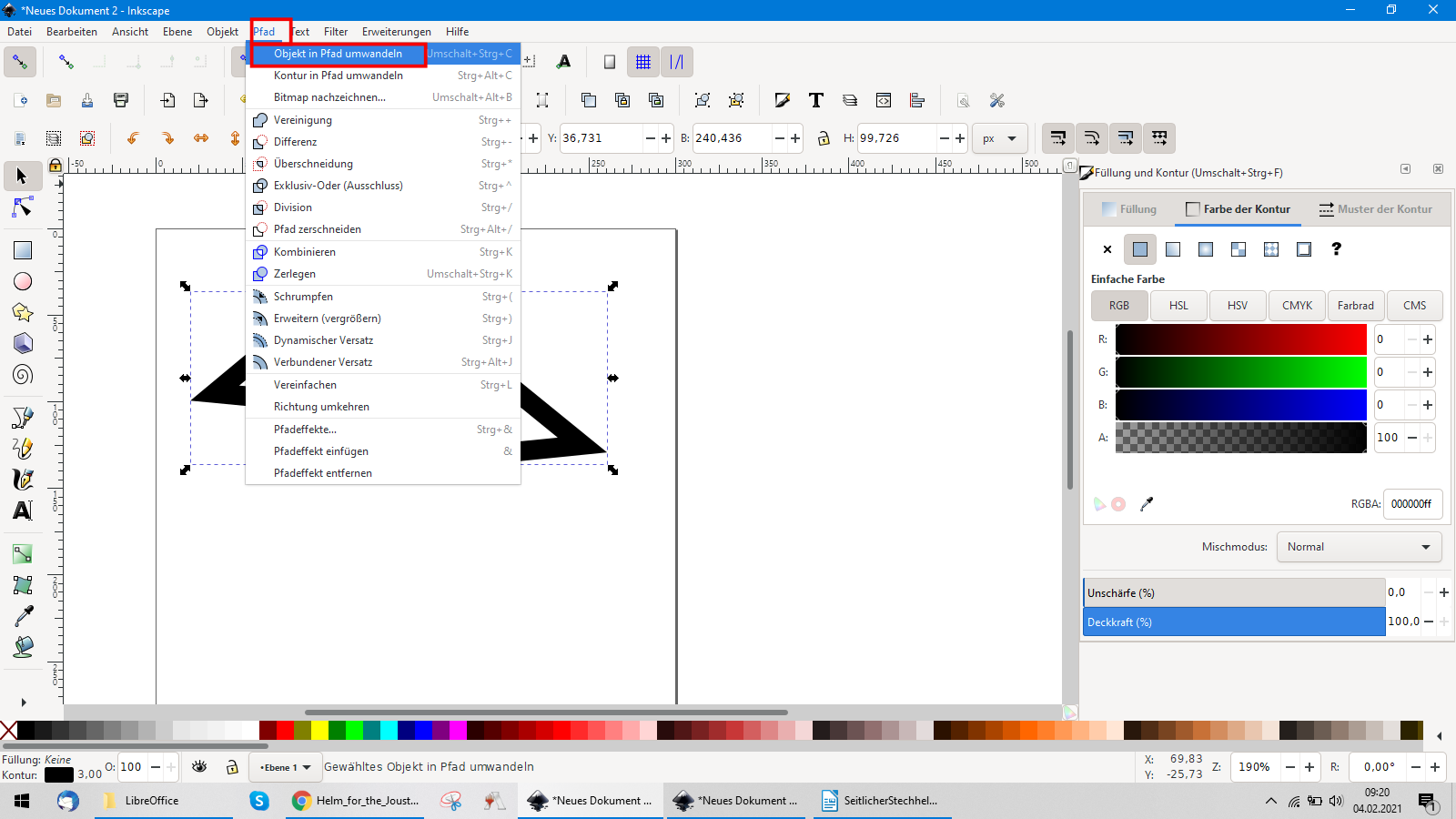This screenshot has height=819, width=1456.
Task: Choose Vereinigung from the Pfad menu
Action: [x=303, y=120]
